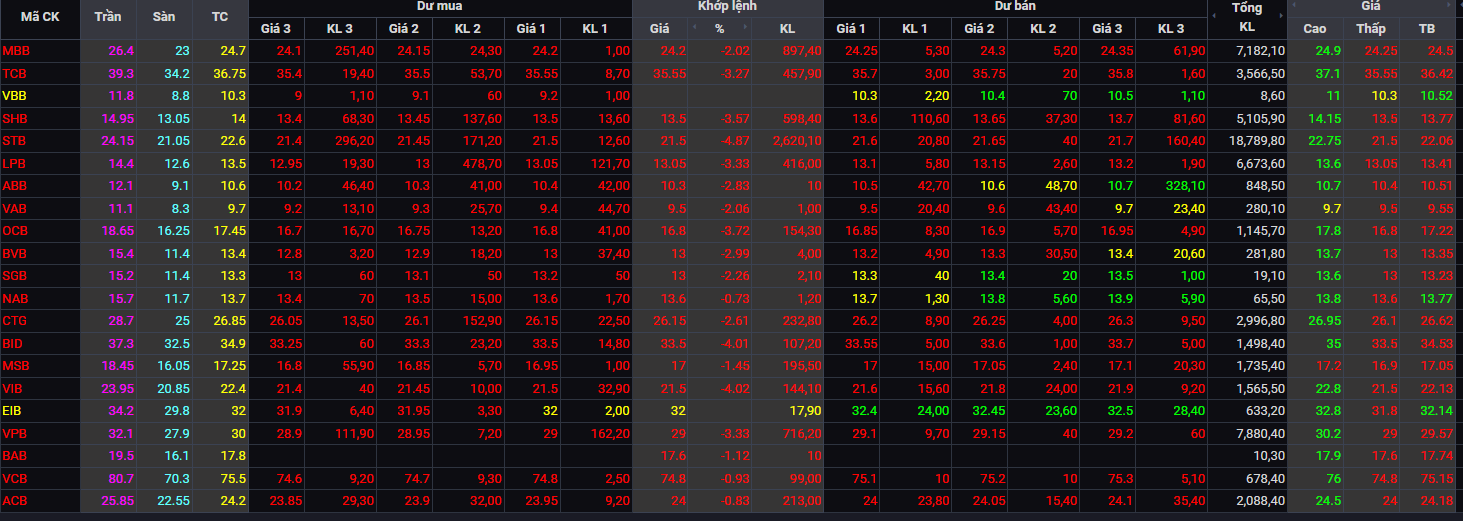
Task: Click LPB total volume 6,673,60
Action: (1260, 163)
